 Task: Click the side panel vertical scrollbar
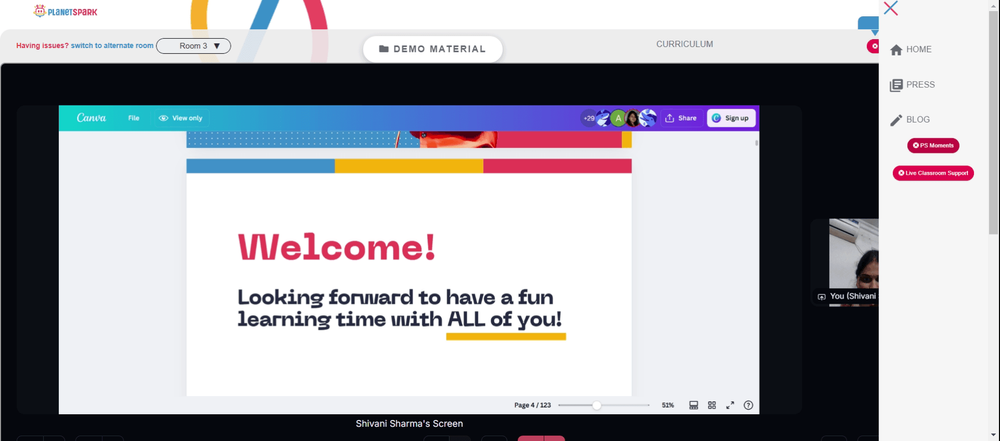pyautogui.click(x=994, y=121)
